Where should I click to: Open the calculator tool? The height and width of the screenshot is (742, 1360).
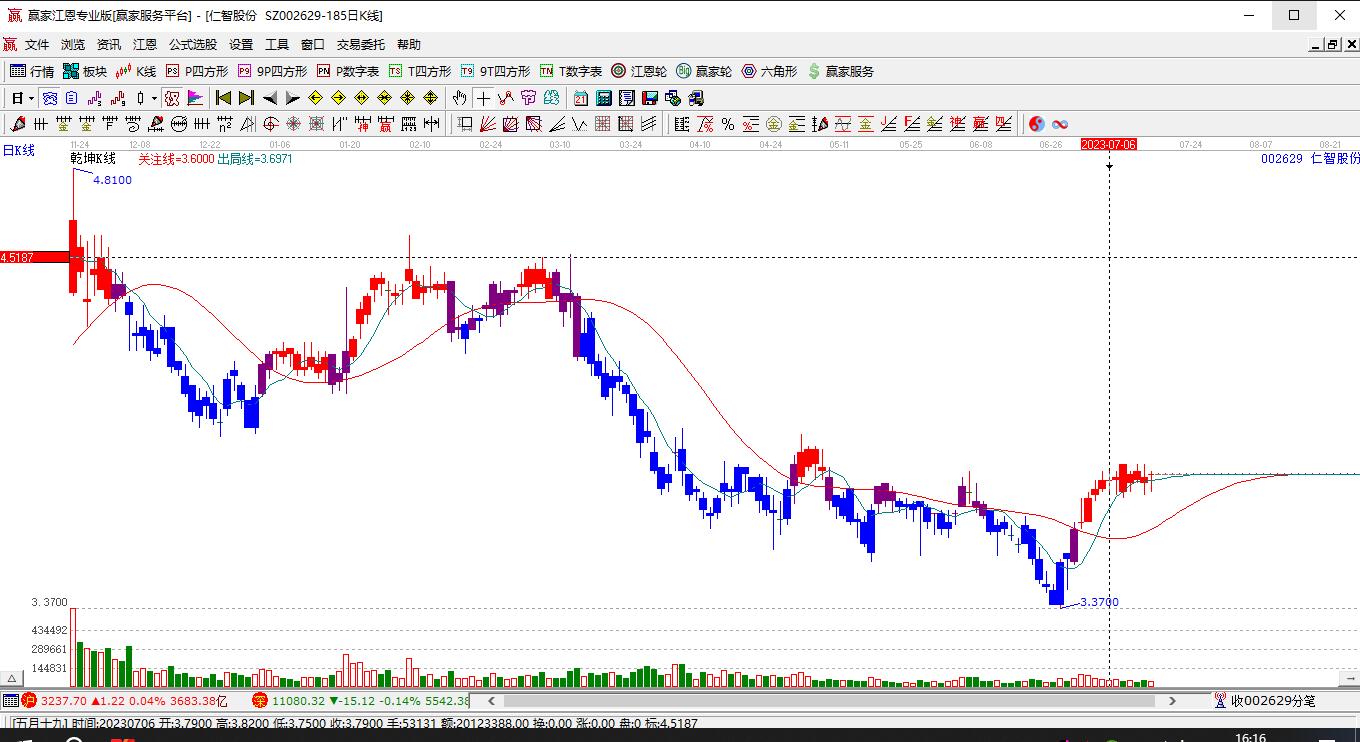(x=604, y=98)
